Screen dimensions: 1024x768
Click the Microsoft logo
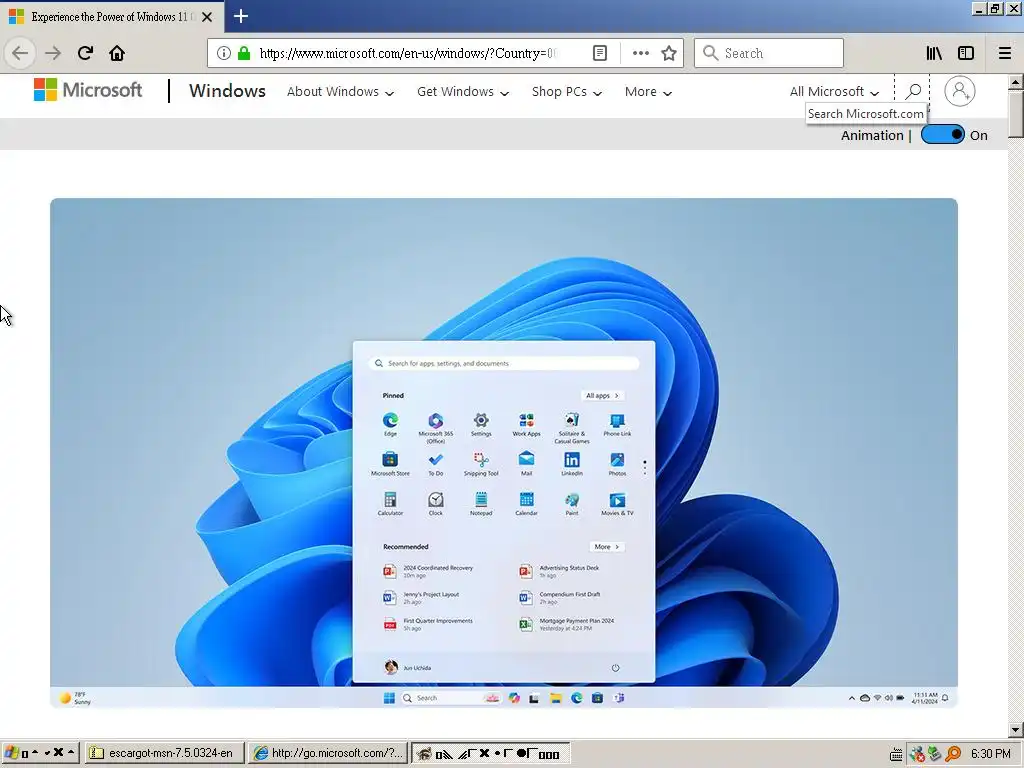tap(88, 90)
